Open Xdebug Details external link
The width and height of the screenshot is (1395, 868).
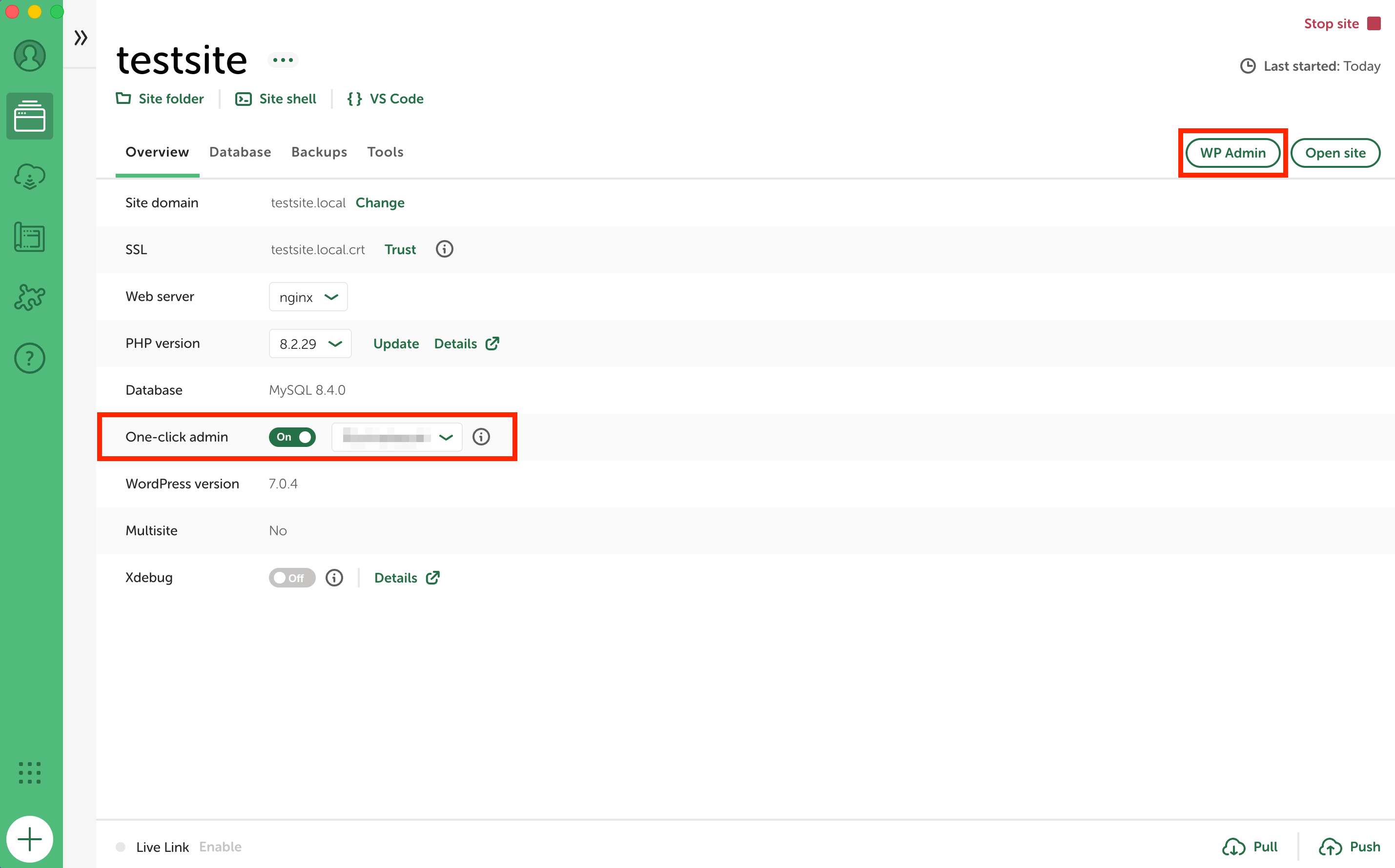(407, 578)
